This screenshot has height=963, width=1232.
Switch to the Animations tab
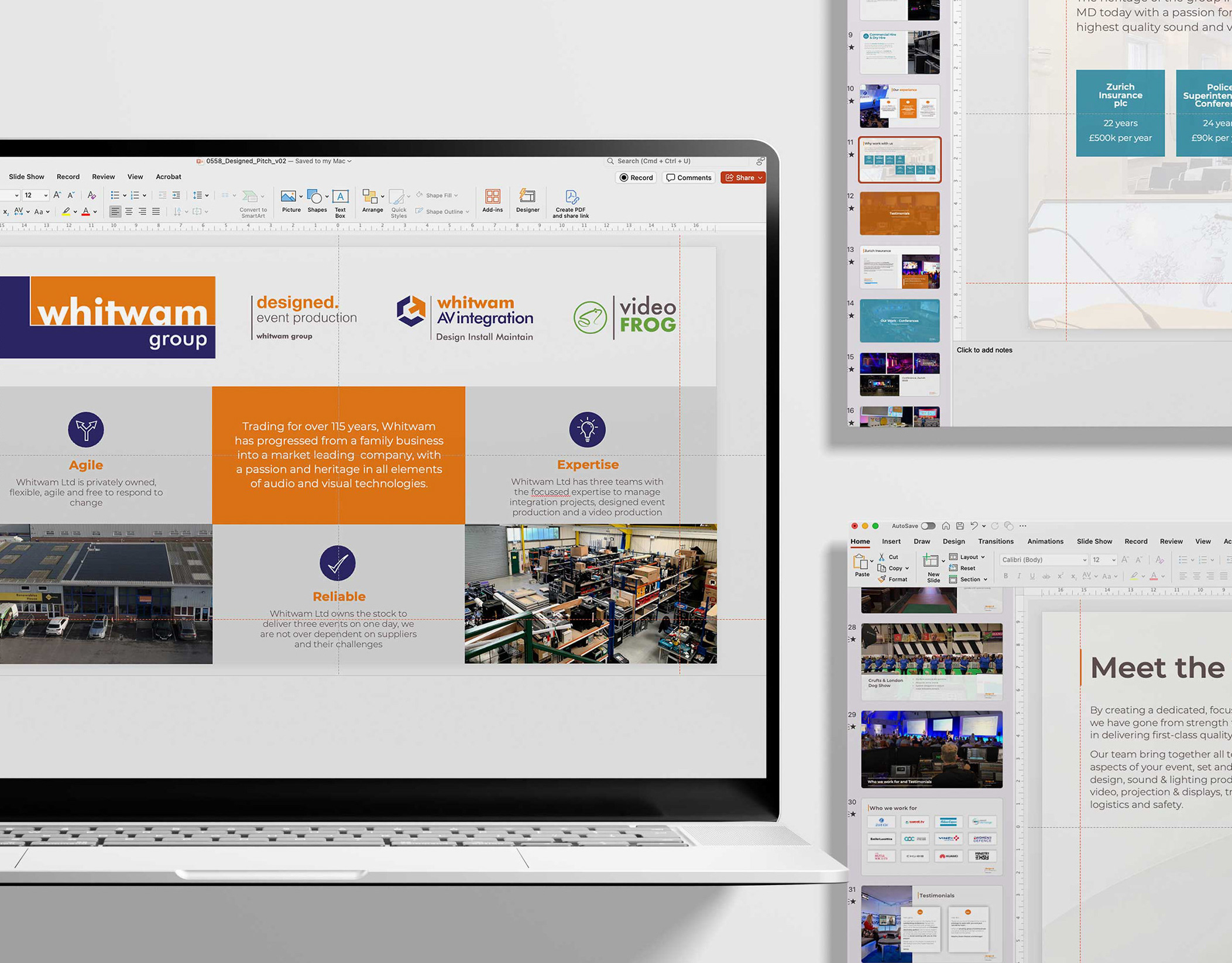pyautogui.click(x=1045, y=542)
